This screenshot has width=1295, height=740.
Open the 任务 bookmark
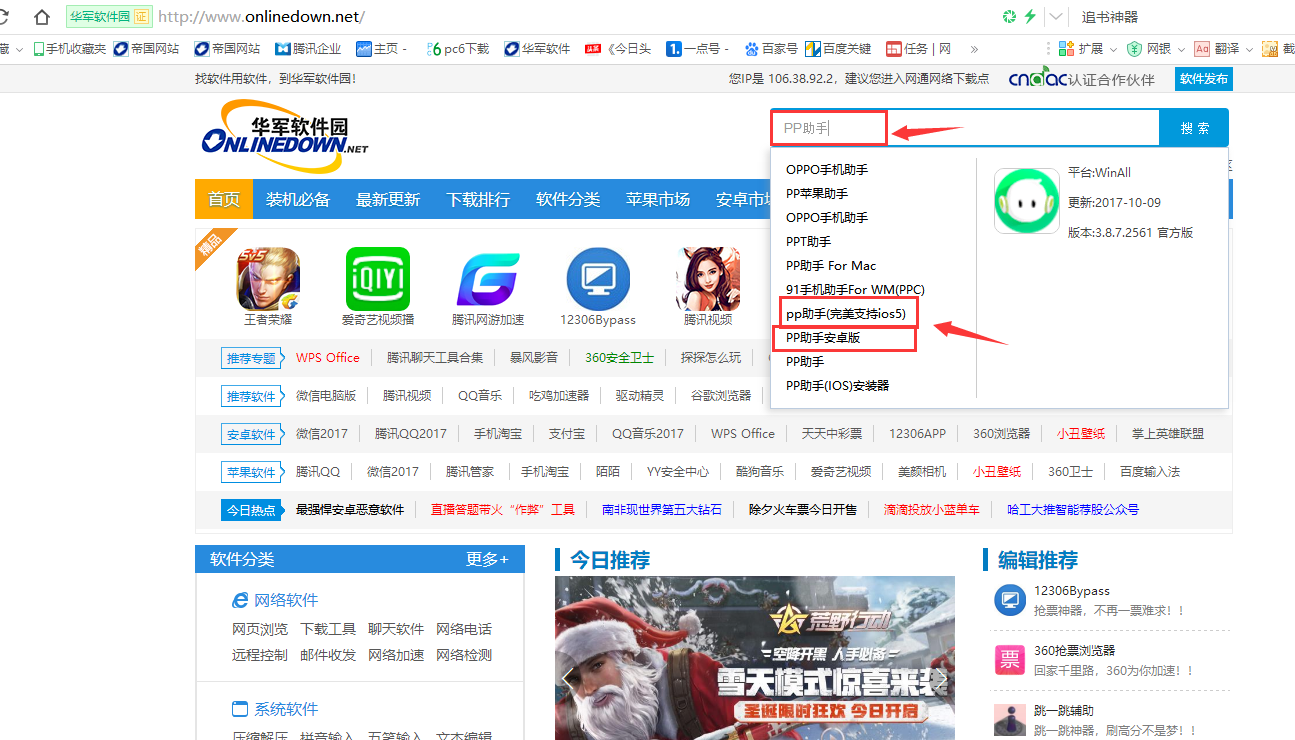click(918, 48)
